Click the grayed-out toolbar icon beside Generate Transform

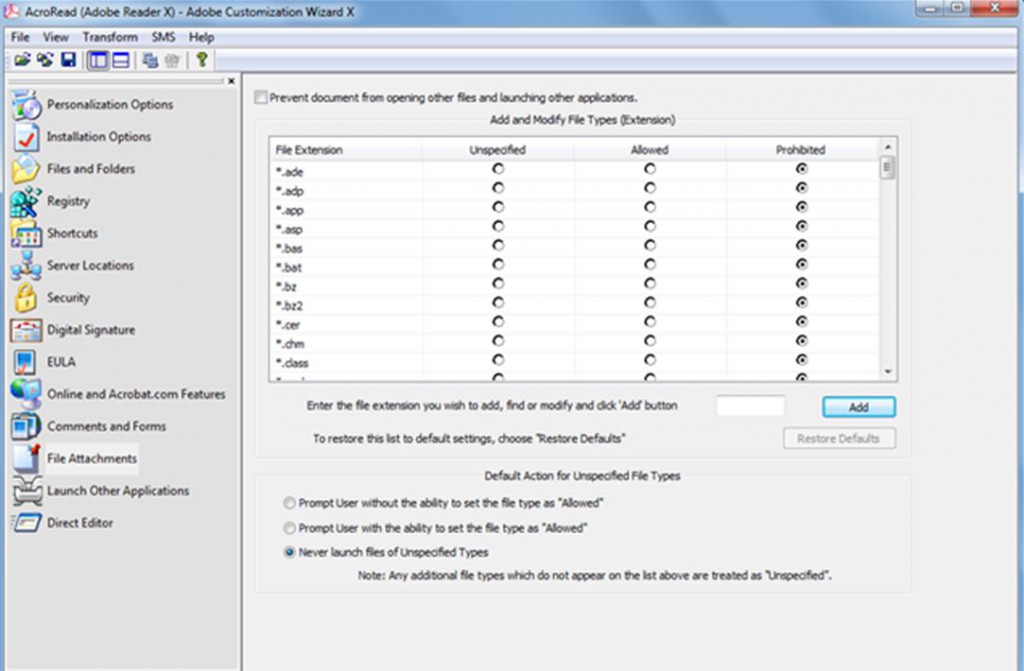point(172,60)
